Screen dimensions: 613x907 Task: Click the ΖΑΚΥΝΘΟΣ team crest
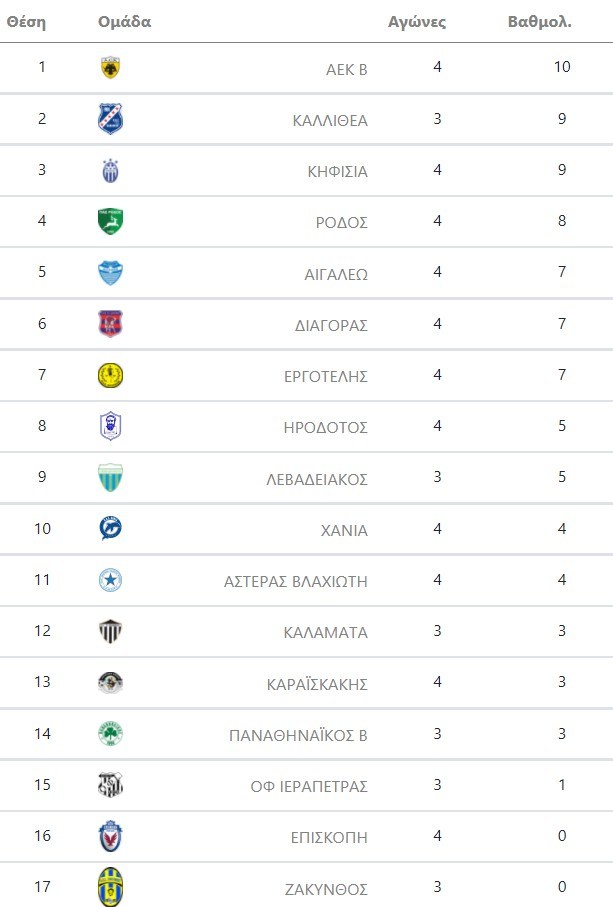pyautogui.click(x=111, y=887)
